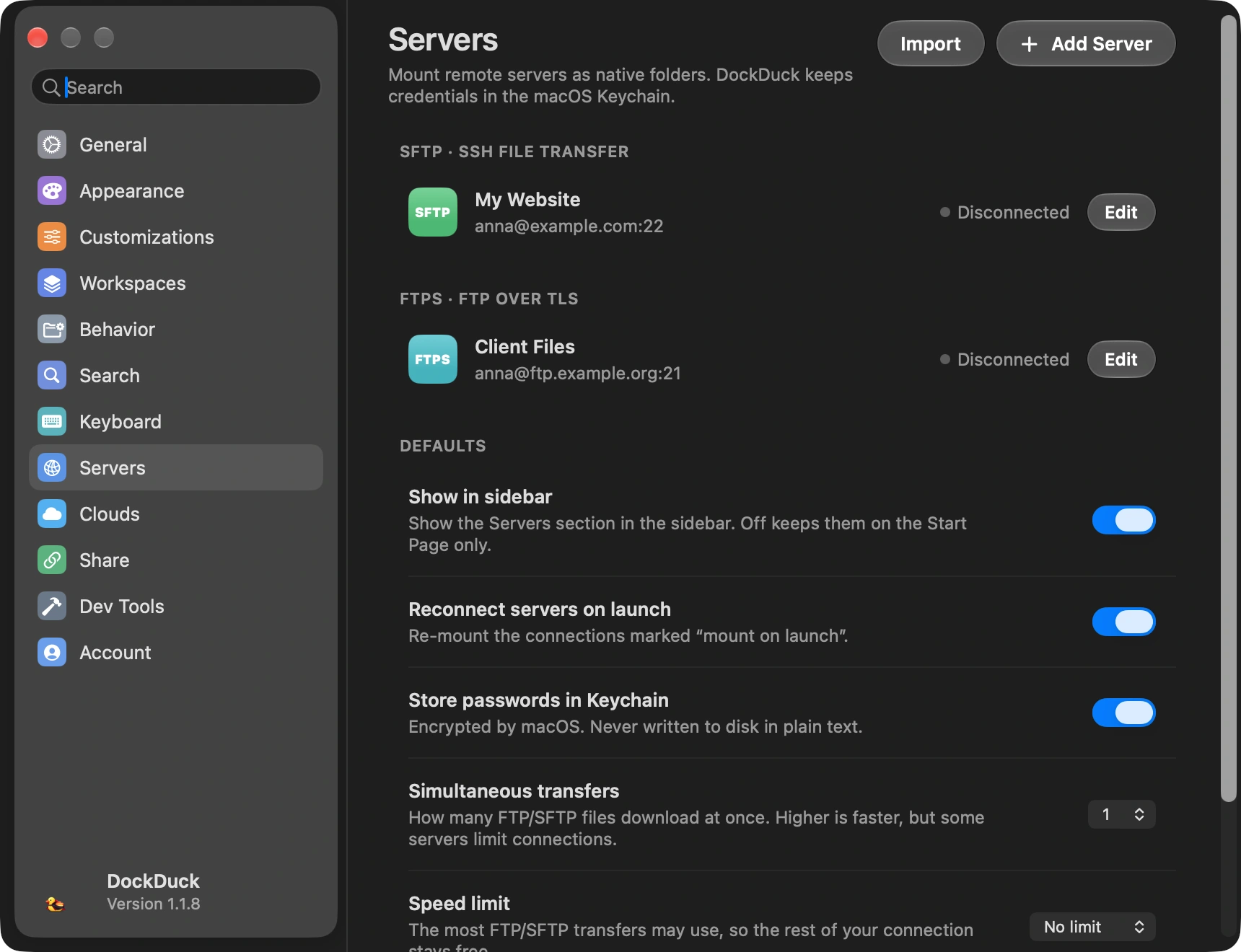Image resolution: width=1241 pixels, height=952 pixels.
Task: Edit the My Website server
Action: coord(1121,212)
